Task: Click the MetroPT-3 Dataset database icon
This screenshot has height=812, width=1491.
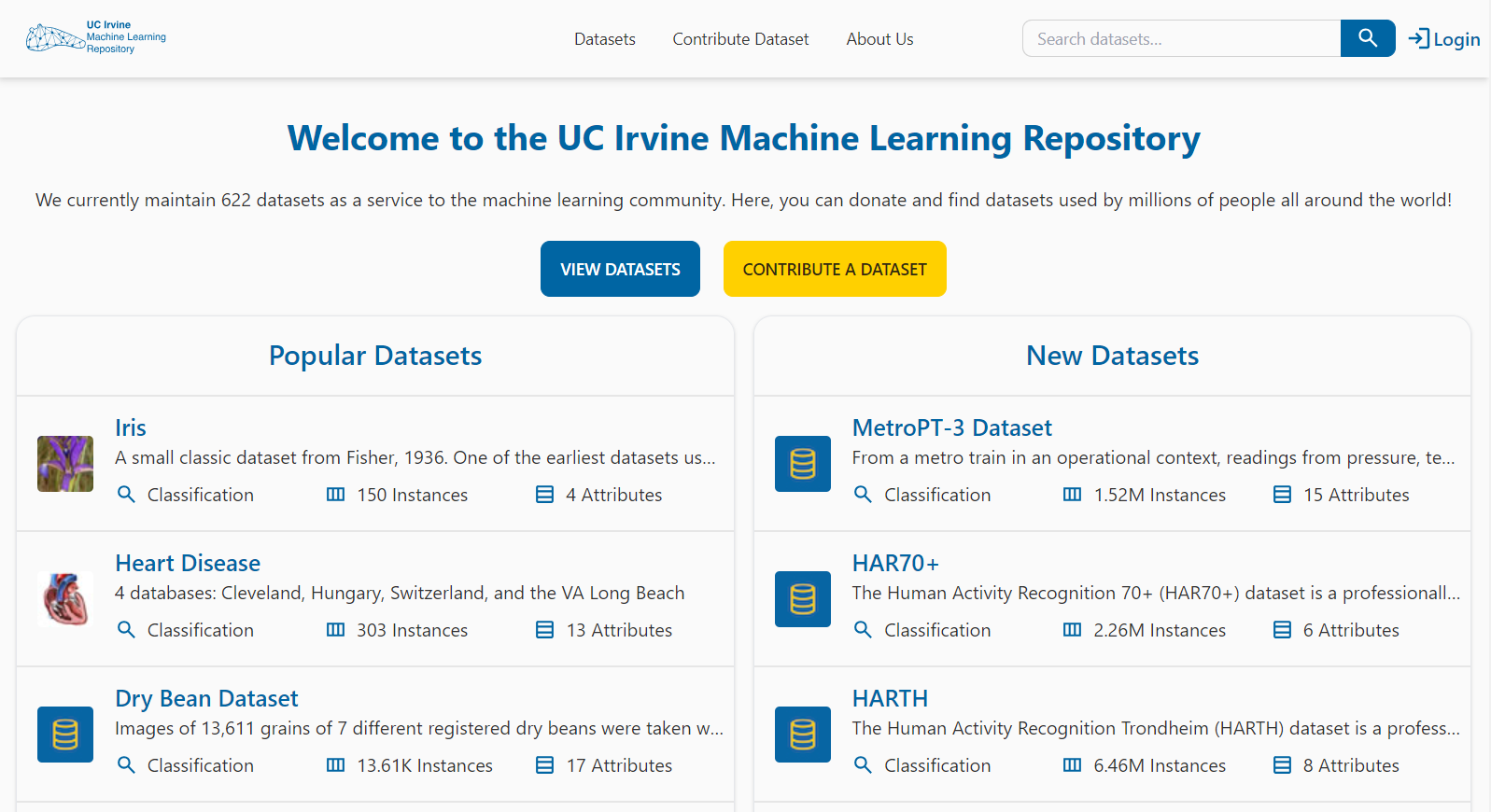Action: coord(802,464)
